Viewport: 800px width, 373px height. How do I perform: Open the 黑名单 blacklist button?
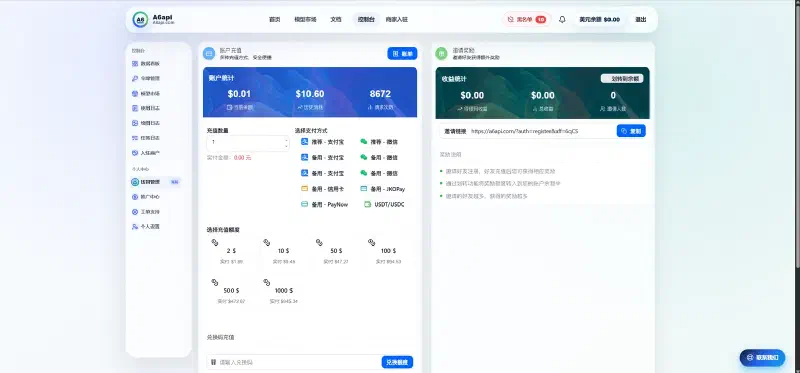(527, 19)
